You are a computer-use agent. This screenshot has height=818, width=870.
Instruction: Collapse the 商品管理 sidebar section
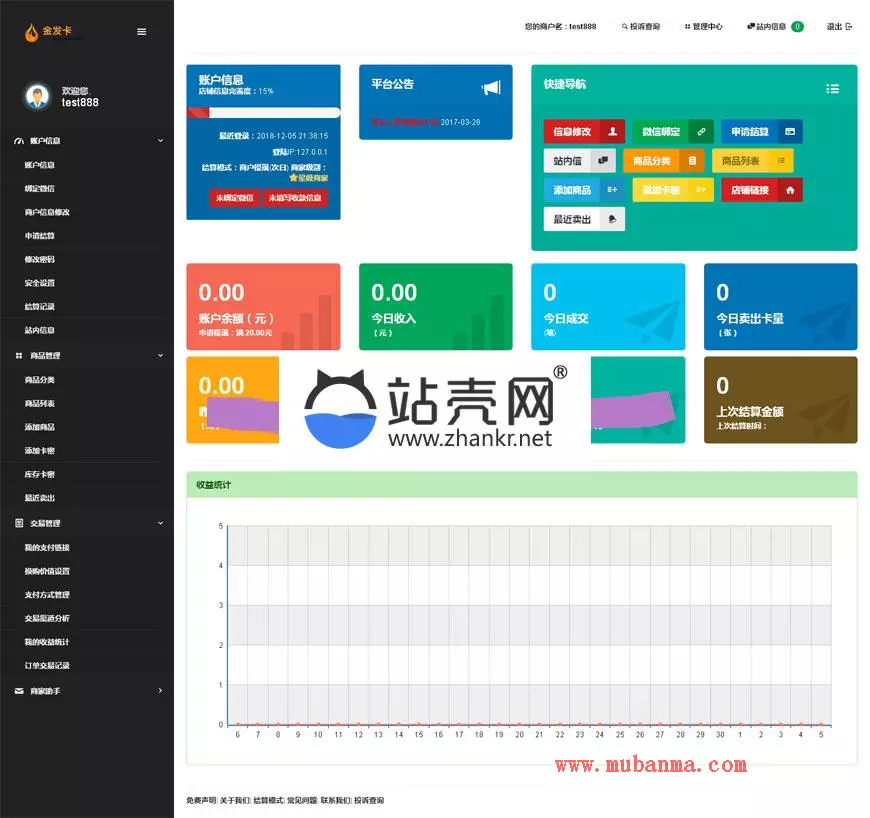(160, 355)
